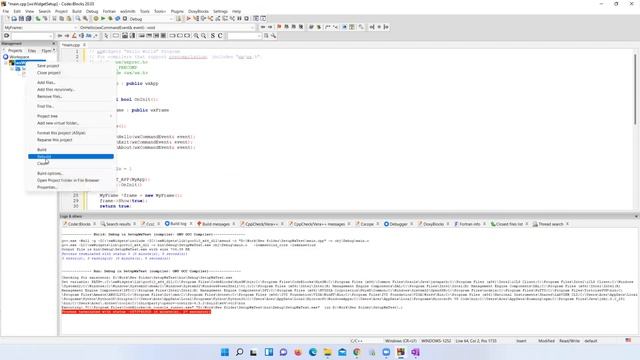
Task: Click the Build gear toolbar icon
Action: (96, 19)
